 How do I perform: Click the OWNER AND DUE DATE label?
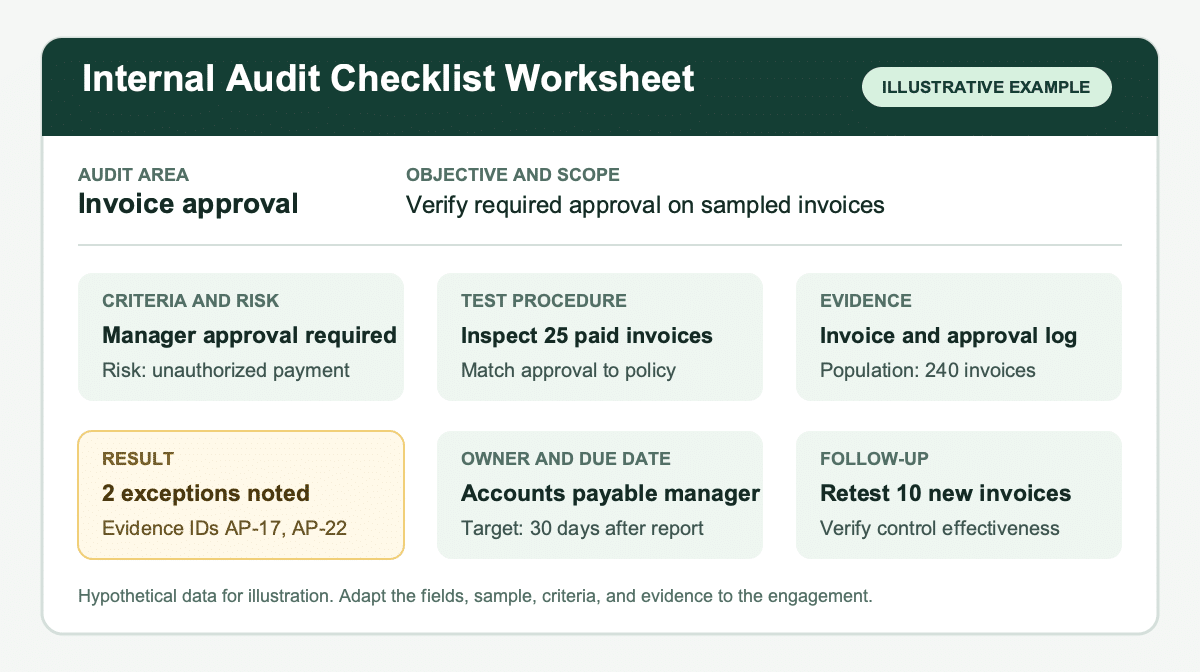[x=566, y=459]
